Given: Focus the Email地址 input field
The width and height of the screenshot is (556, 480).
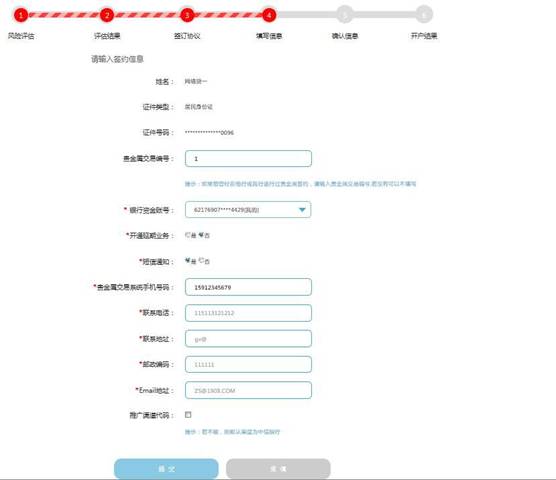Looking at the screenshot, I should point(248,390).
